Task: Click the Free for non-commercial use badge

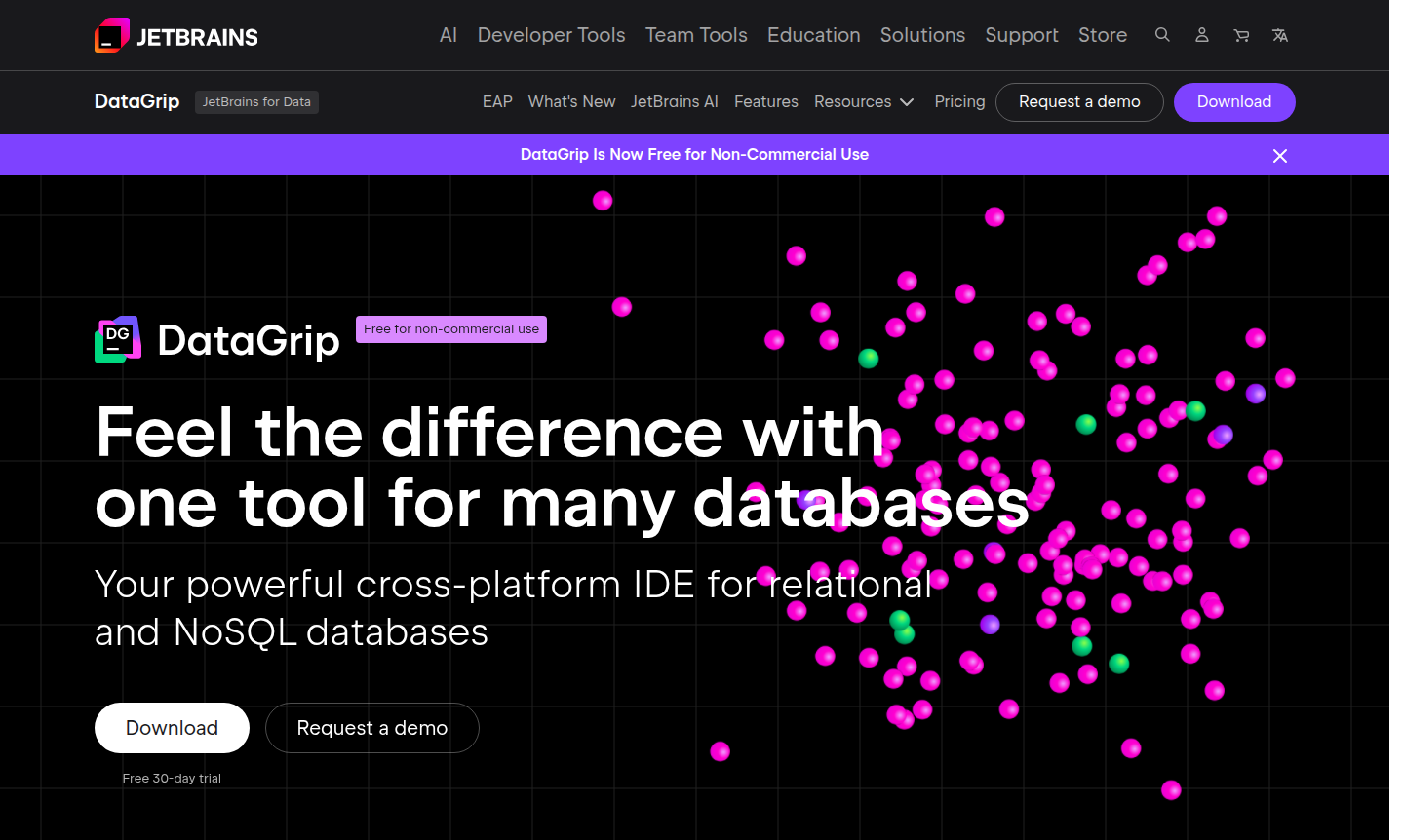Action: coord(450,329)
